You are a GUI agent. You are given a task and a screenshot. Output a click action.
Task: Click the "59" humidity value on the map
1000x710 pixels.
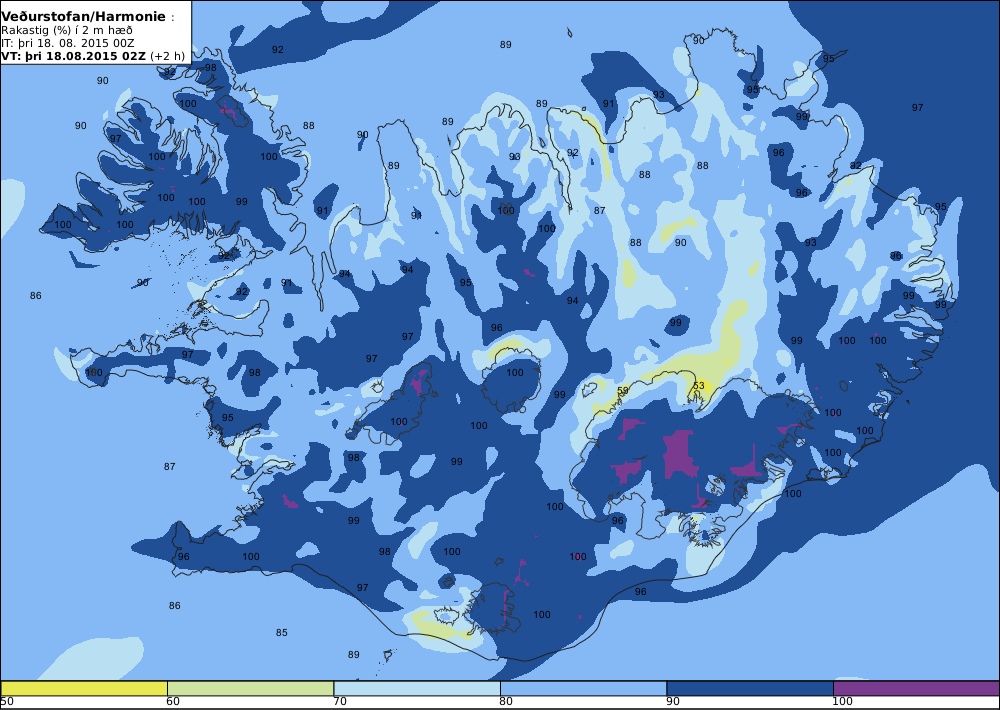623,390
